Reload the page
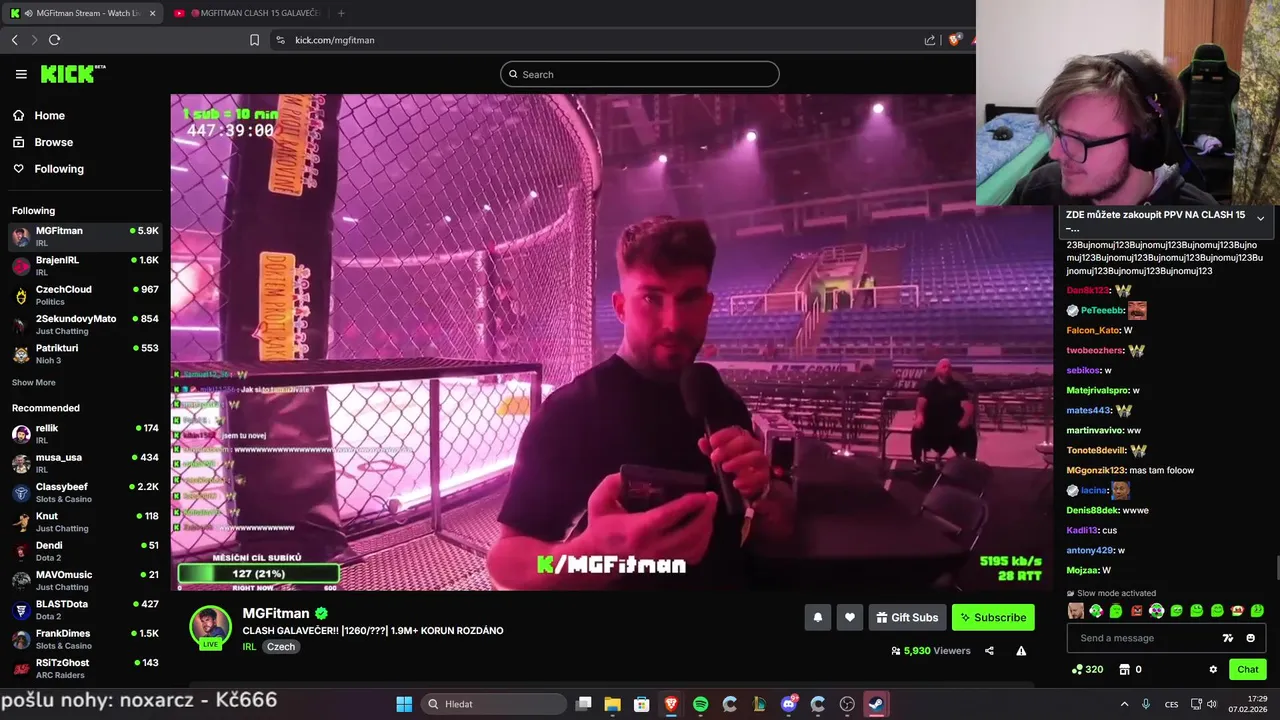The height and width of the screenshot is (720, 1280). (x=54, y=40)
